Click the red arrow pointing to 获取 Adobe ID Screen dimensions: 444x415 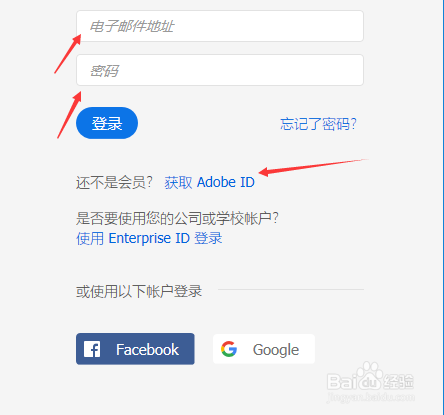(314, 167)
